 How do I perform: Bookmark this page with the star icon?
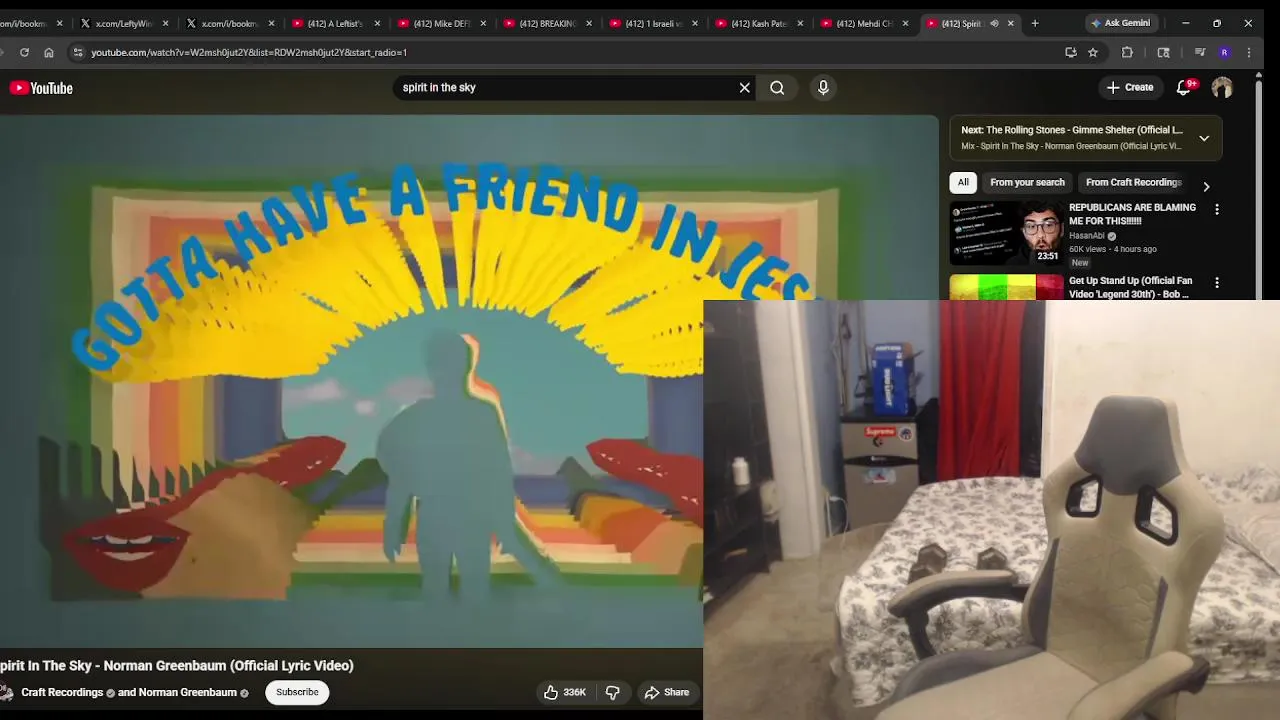click(x=1093, y=52)
